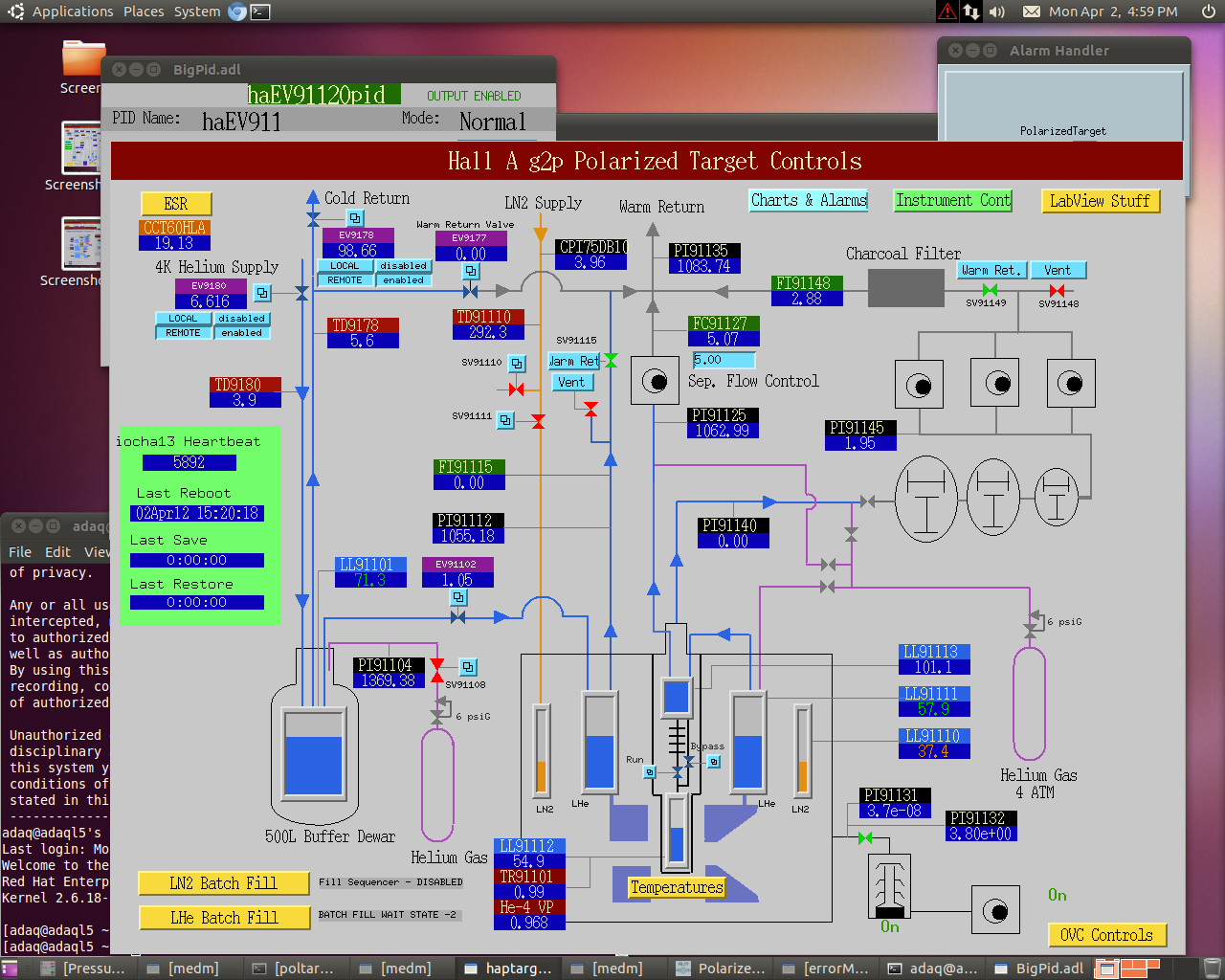Viewport: 1225px width, 980px height.
Task: Click the green SV91149 valve symbol
Action: tap(990, 290)
